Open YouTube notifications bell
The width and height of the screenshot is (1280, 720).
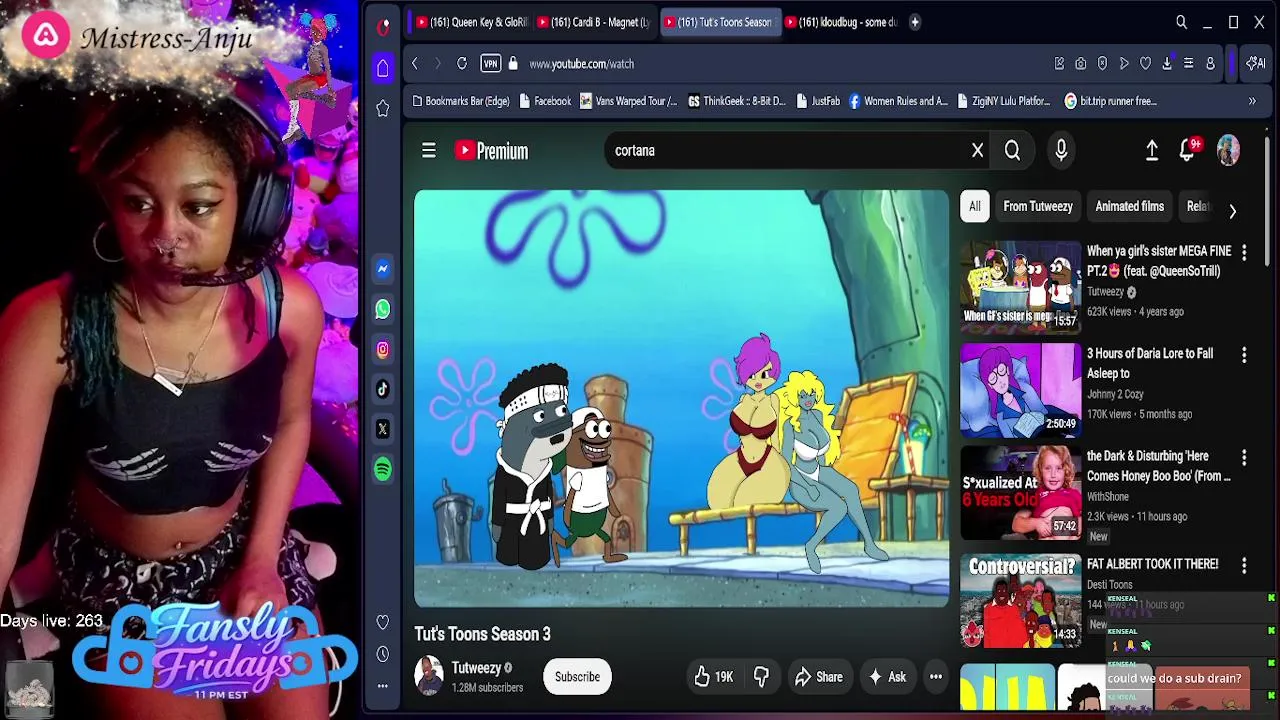pyautogui.click(x=1188, y=151)
